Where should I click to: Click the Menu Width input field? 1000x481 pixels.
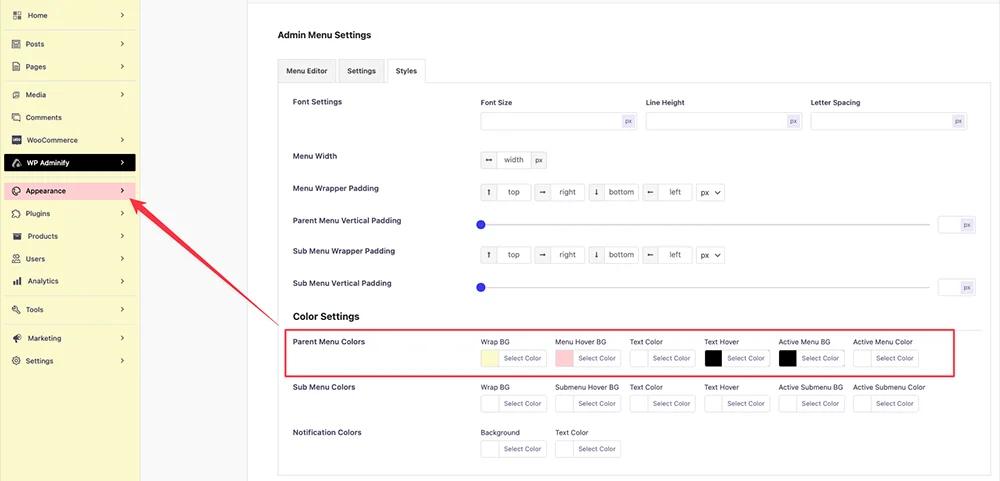(x=513, y=160)
